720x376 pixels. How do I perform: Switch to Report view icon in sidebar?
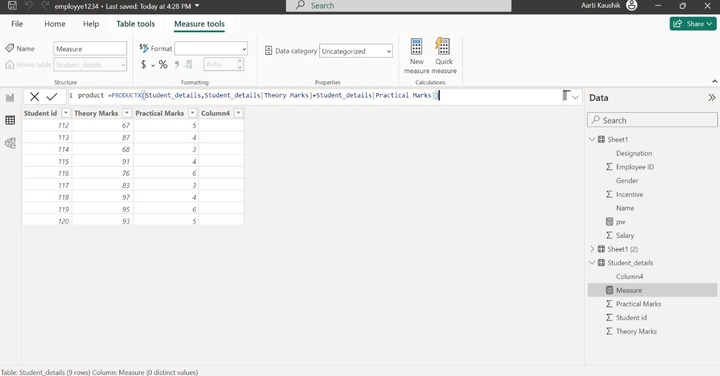tap(10, 97)
